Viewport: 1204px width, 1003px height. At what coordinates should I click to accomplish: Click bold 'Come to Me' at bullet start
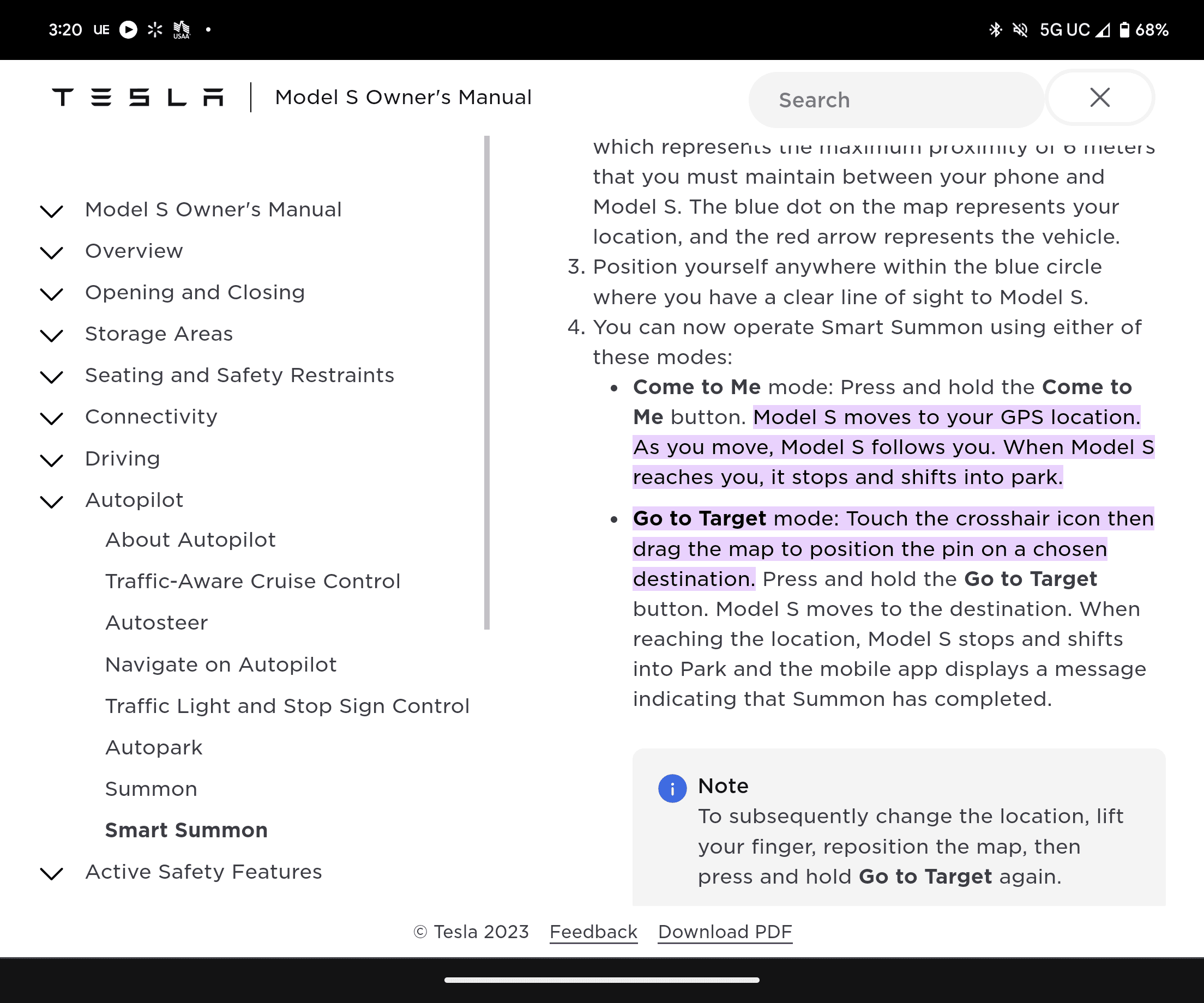696,387
